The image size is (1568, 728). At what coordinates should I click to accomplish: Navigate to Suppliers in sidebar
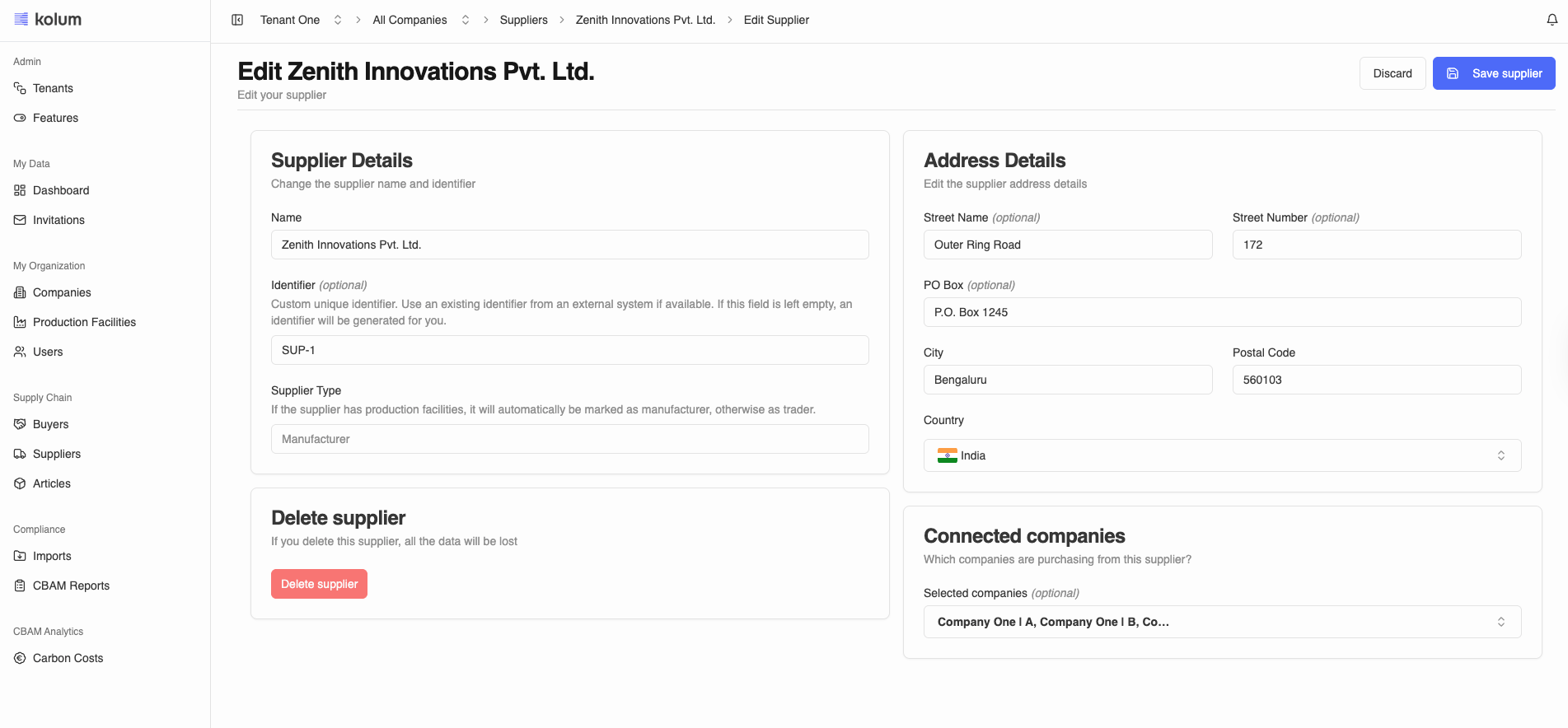pyautogui.click(x=56, y=454)
